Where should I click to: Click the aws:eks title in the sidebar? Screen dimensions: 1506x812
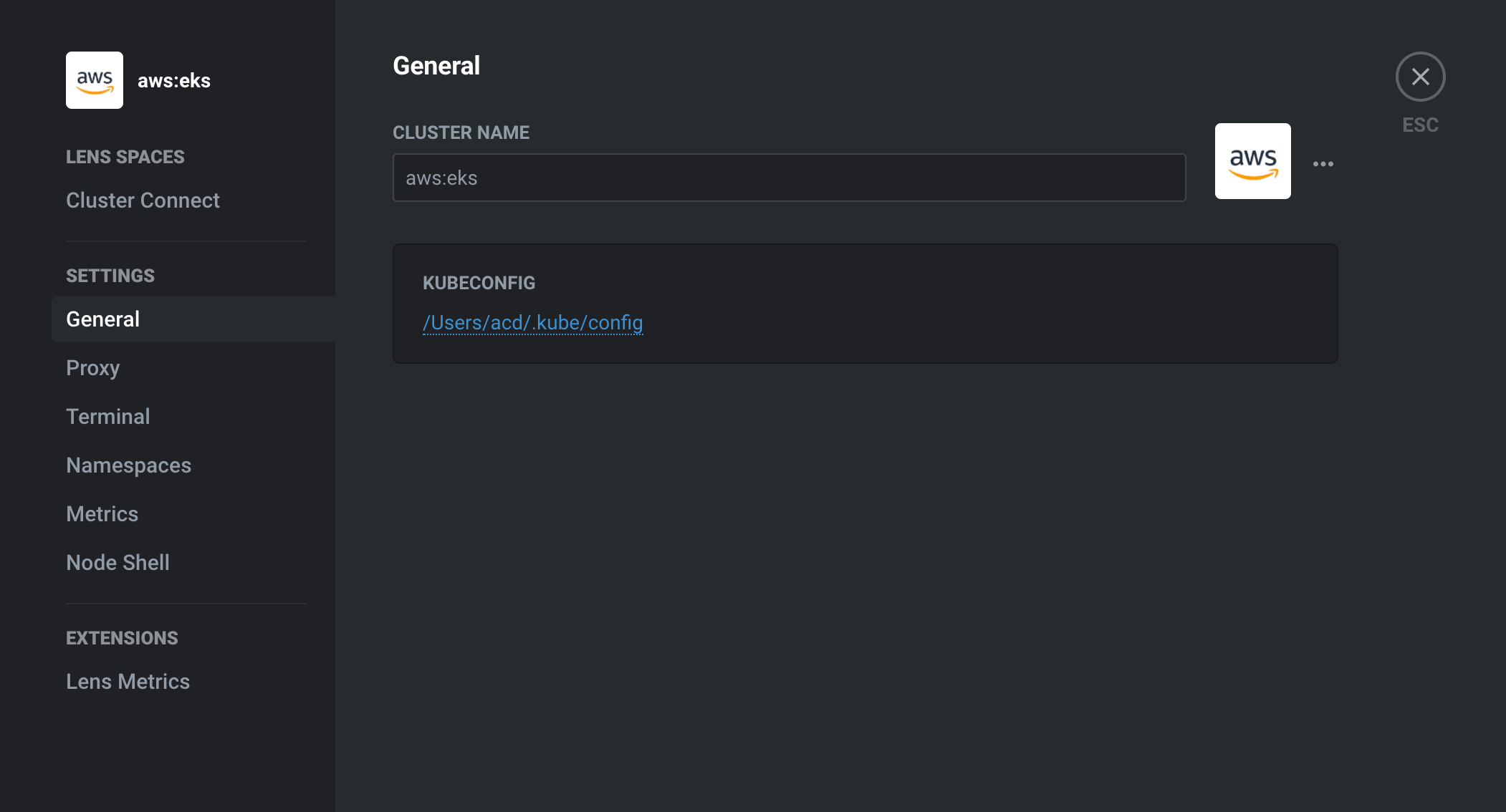pyautogui.click(x=174, y=81)
